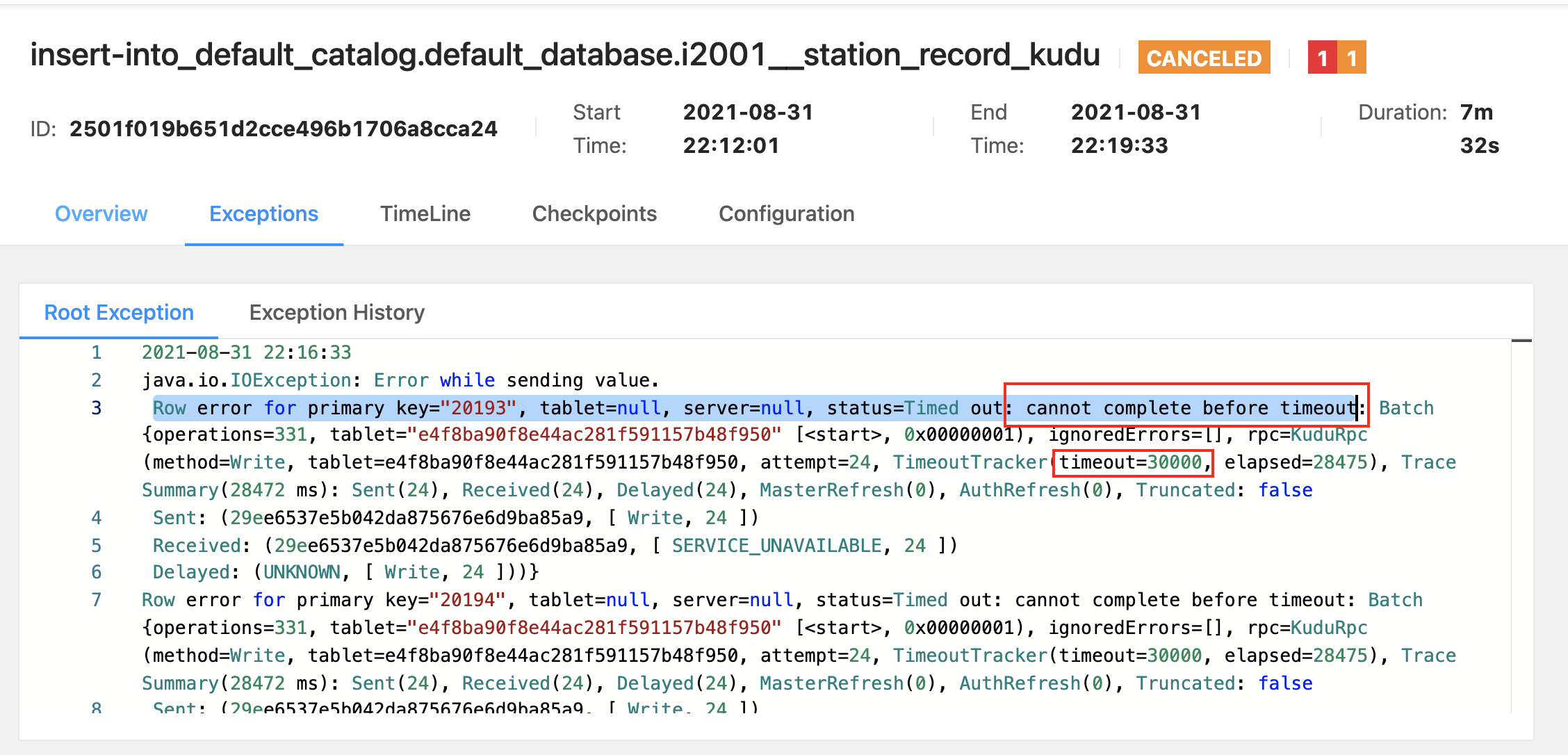Select the job ID 2501f019b651d2cce496b1706a8cca24
The image size is (1568, 755).
click(284, 128)
